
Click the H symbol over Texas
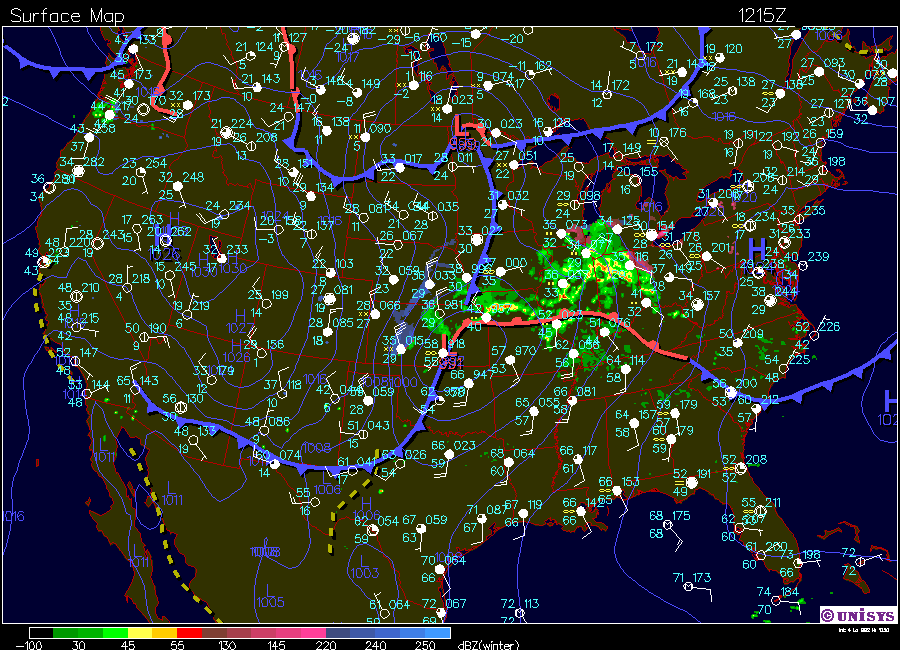pos(366,503)
